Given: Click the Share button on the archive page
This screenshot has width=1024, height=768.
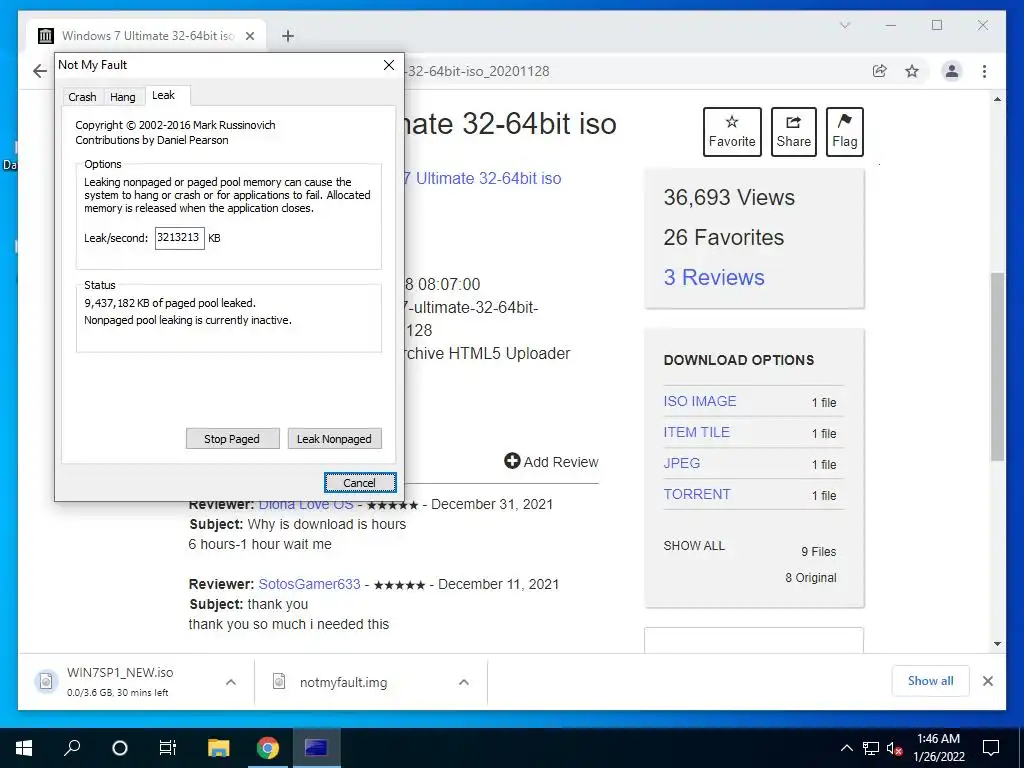Looking at the screenshot, I should pyautogui.click(x=793, y=132).
